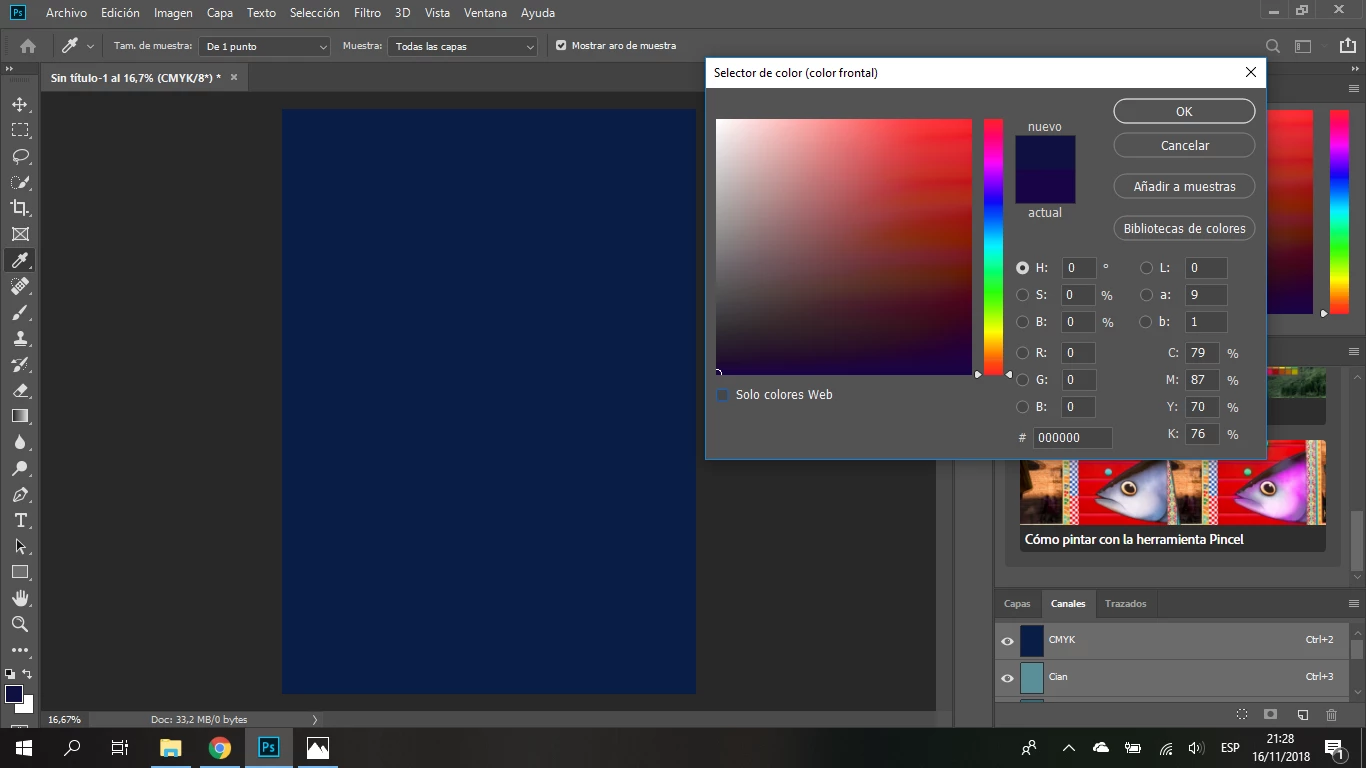Image resolution: width=1366 pixels, height=768 pixels.
Task: Open Muestra Todas las capas dropdown
Action: tap(463, 46)
